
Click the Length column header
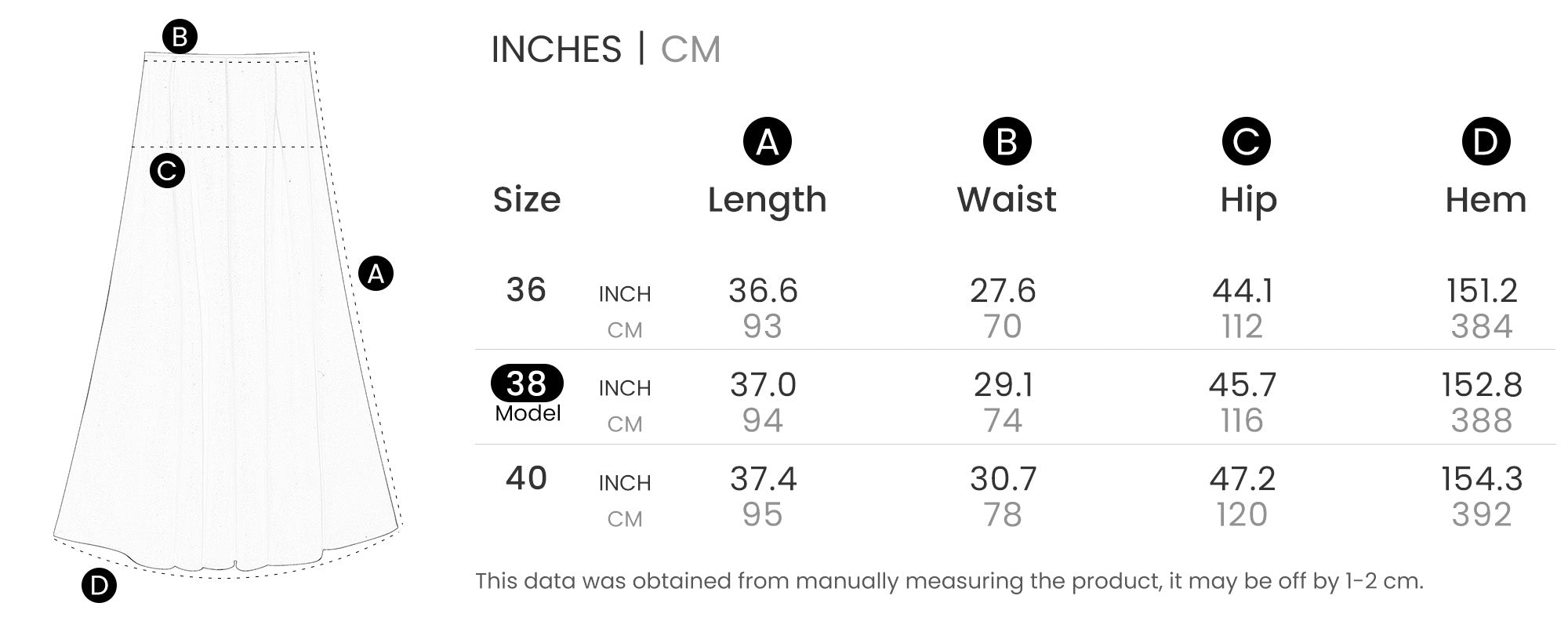coord(767,200)
